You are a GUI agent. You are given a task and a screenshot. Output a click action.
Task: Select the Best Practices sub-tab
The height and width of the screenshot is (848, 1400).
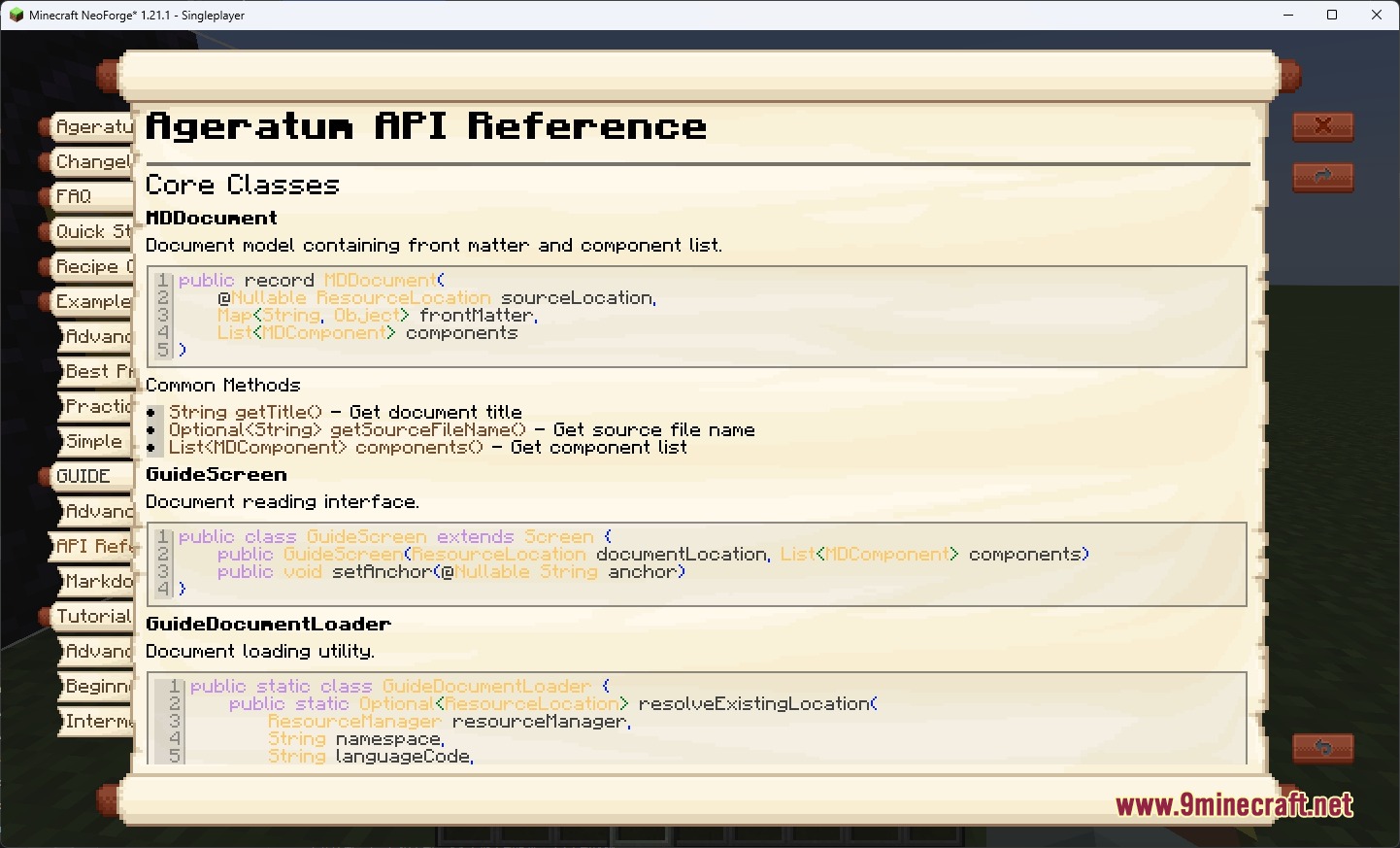click(95, 372)
